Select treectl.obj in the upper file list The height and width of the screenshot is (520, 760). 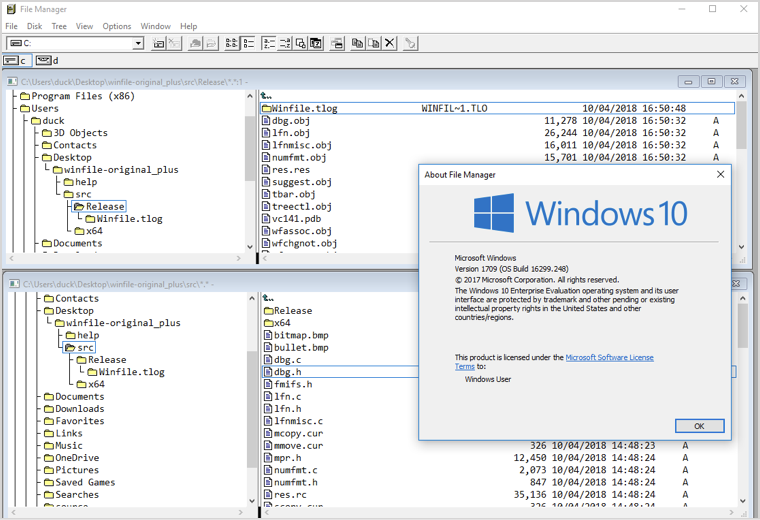297,207
